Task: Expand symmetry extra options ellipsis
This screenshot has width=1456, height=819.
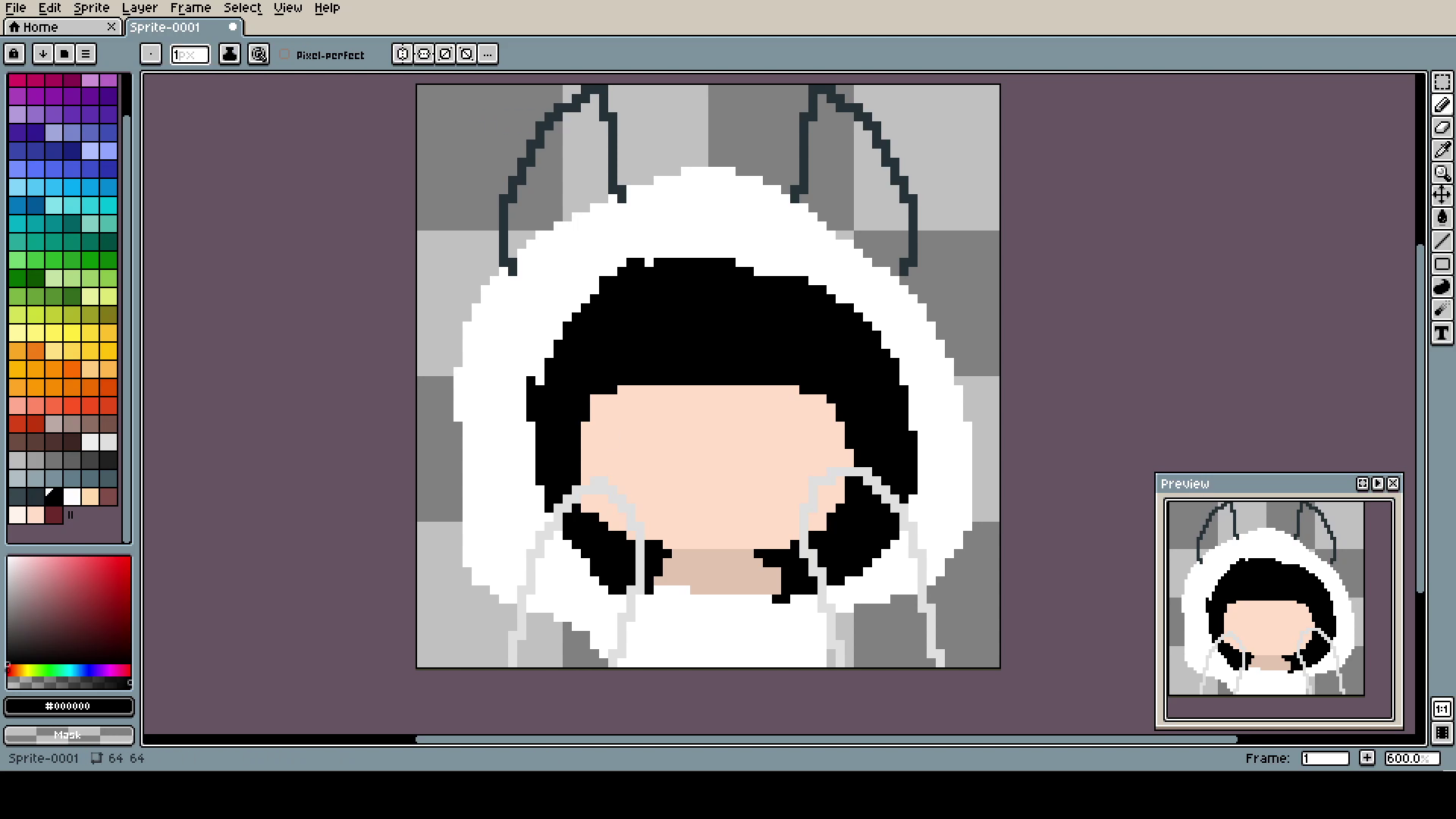Action: click(488, 54)
